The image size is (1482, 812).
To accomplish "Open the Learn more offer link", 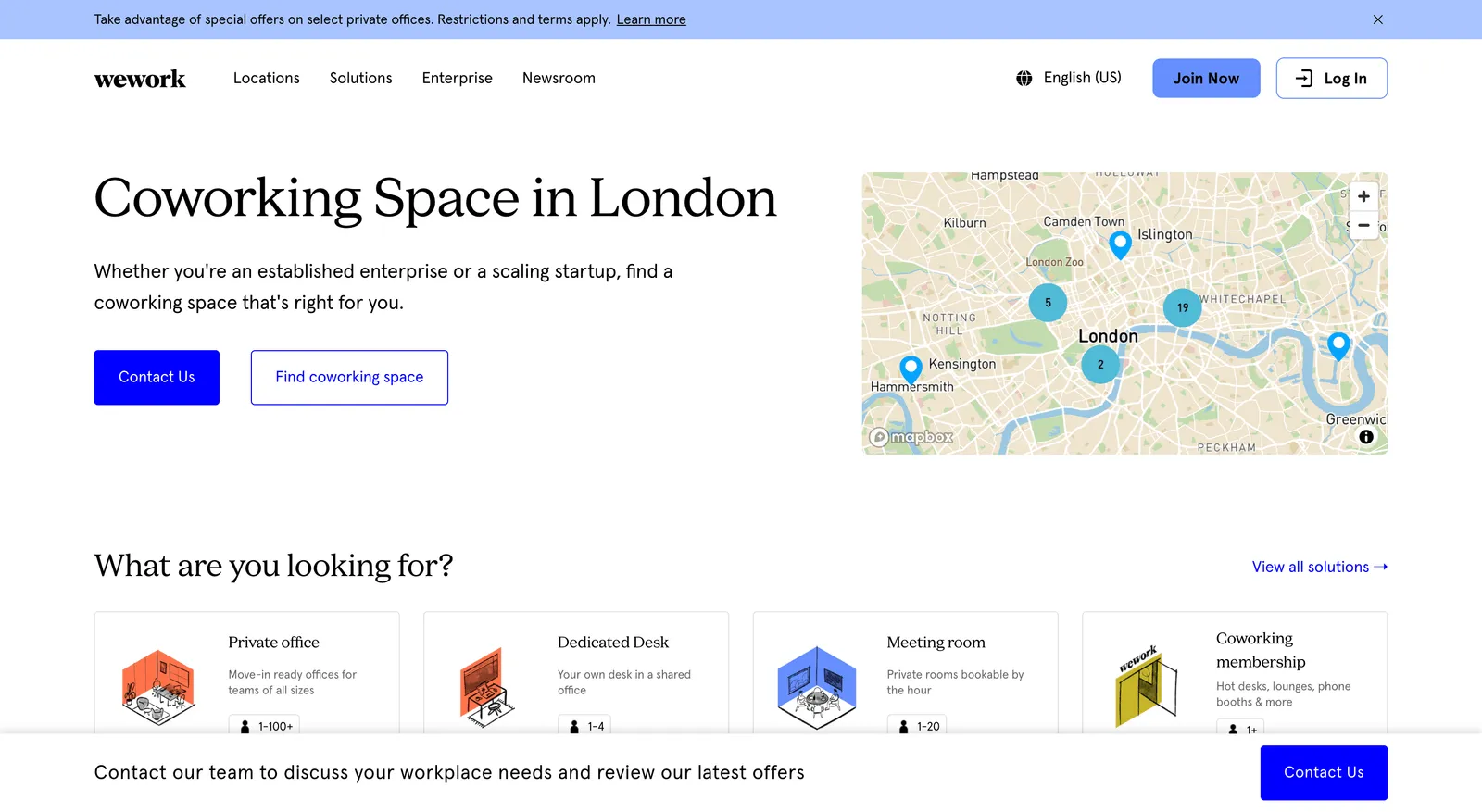I will coord(651,19).
